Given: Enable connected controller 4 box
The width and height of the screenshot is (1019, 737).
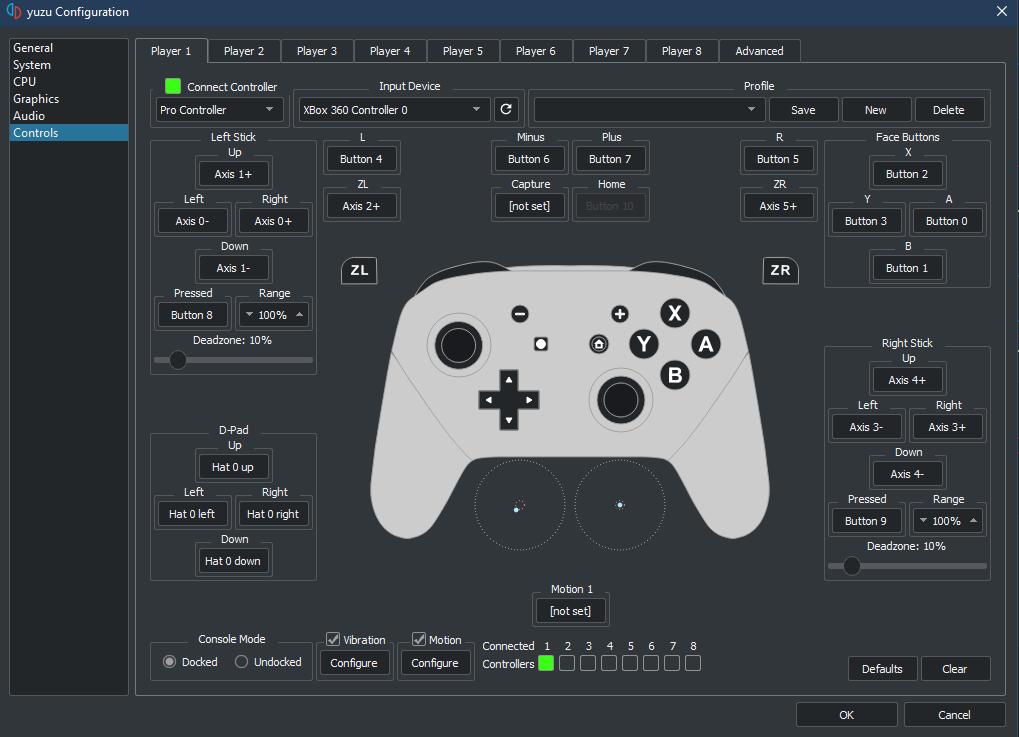Looking at the screenshot, I should tap(609, 663).
